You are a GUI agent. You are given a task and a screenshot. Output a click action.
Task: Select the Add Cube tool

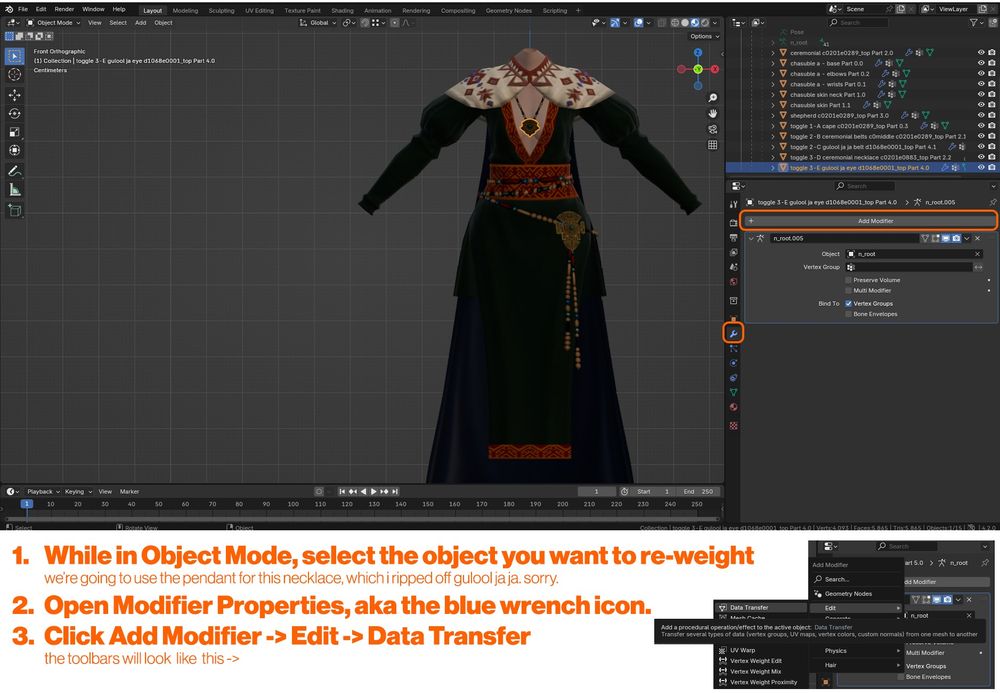click(15, 210)
